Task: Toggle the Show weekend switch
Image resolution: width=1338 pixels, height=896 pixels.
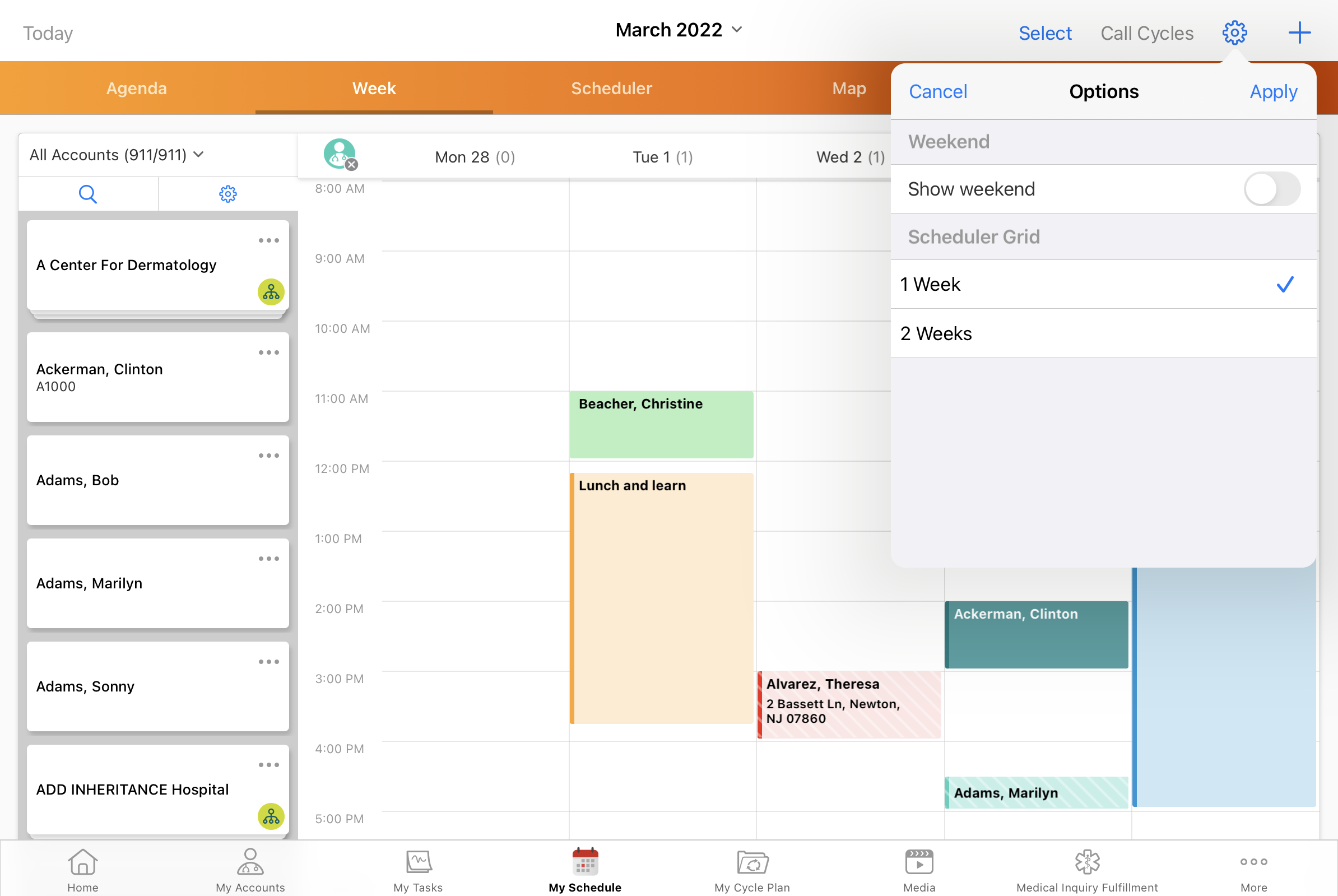Action: coord(1271,189)
